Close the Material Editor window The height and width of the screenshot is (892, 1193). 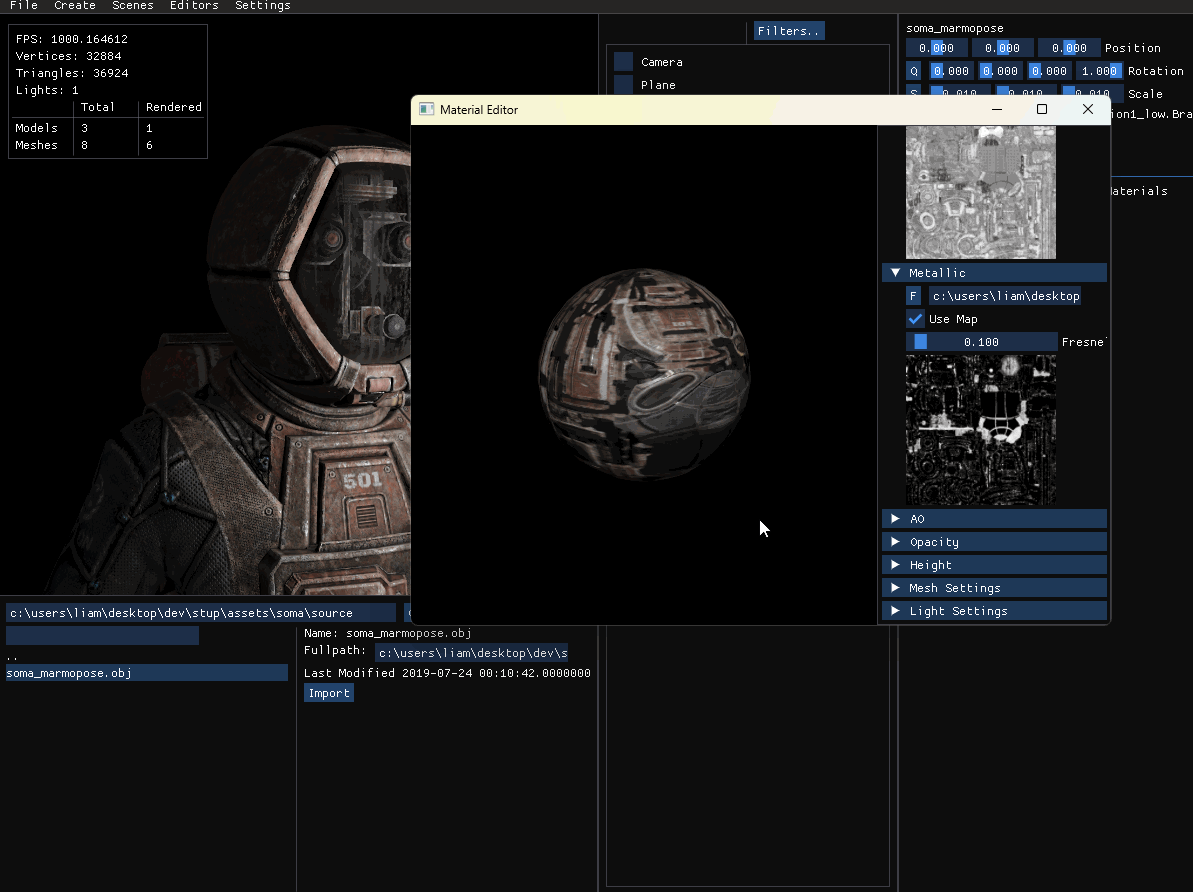tap(1088, 109)
